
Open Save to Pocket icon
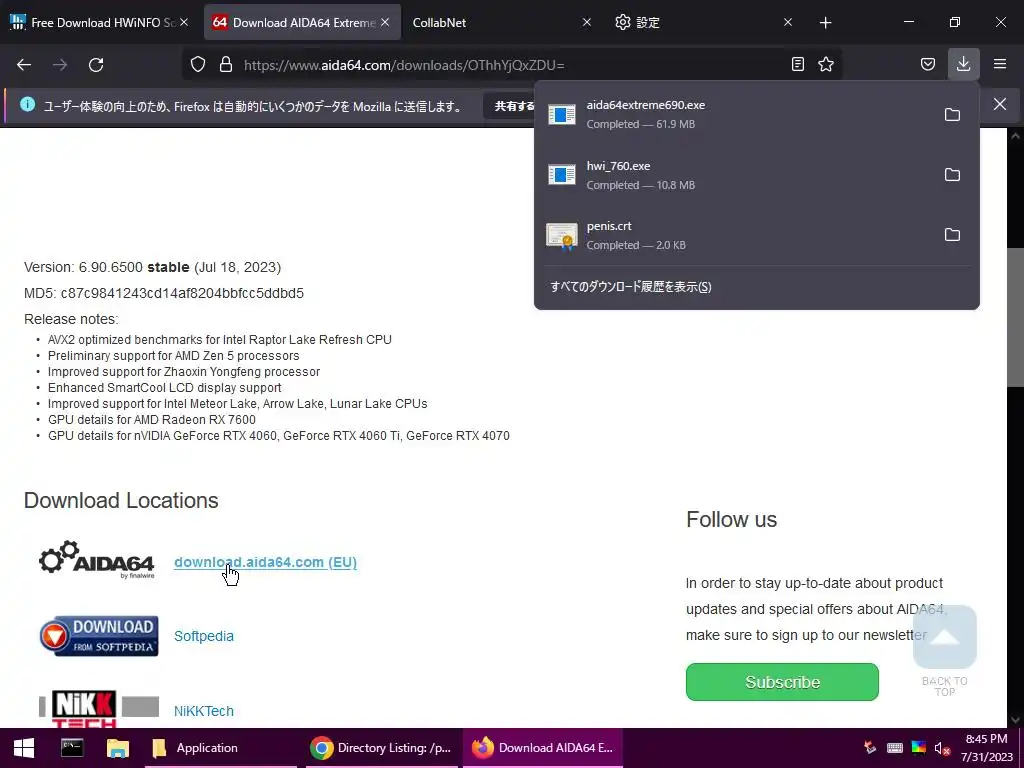click(x=928, y=64)
